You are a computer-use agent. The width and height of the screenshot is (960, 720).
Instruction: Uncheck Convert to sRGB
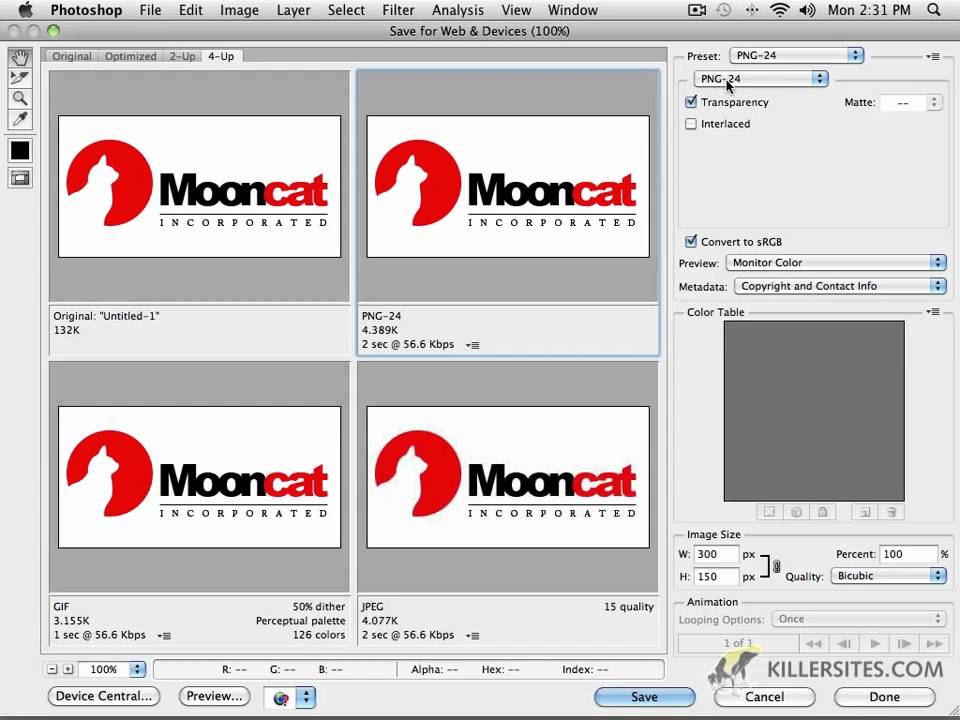691,241
